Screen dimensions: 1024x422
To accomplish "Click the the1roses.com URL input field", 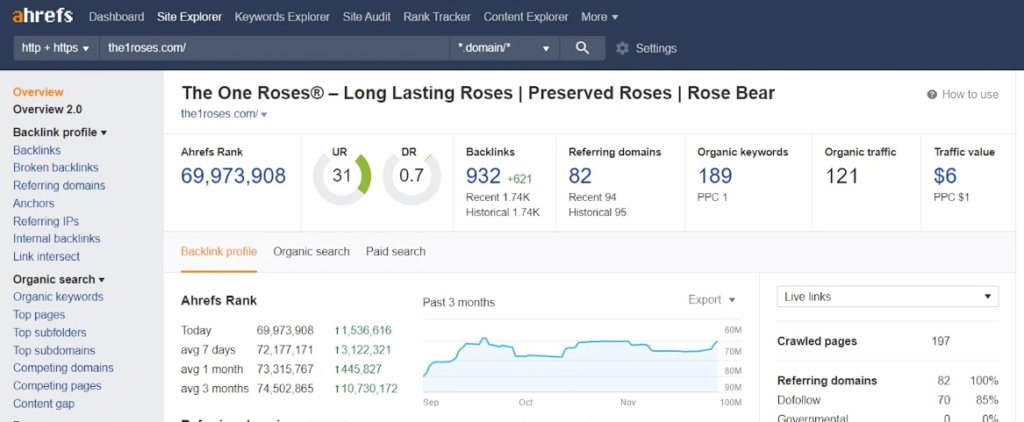I will tap(273, 48).
